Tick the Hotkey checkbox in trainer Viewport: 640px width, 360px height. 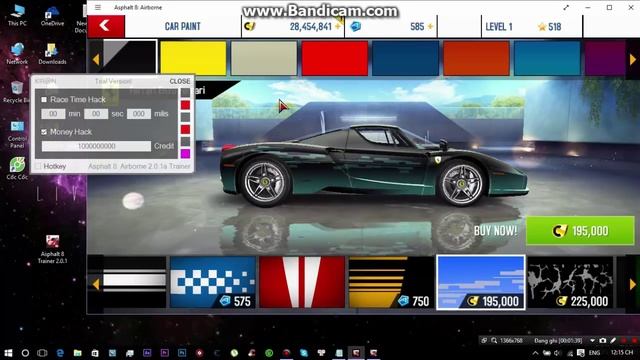[38, 166]
